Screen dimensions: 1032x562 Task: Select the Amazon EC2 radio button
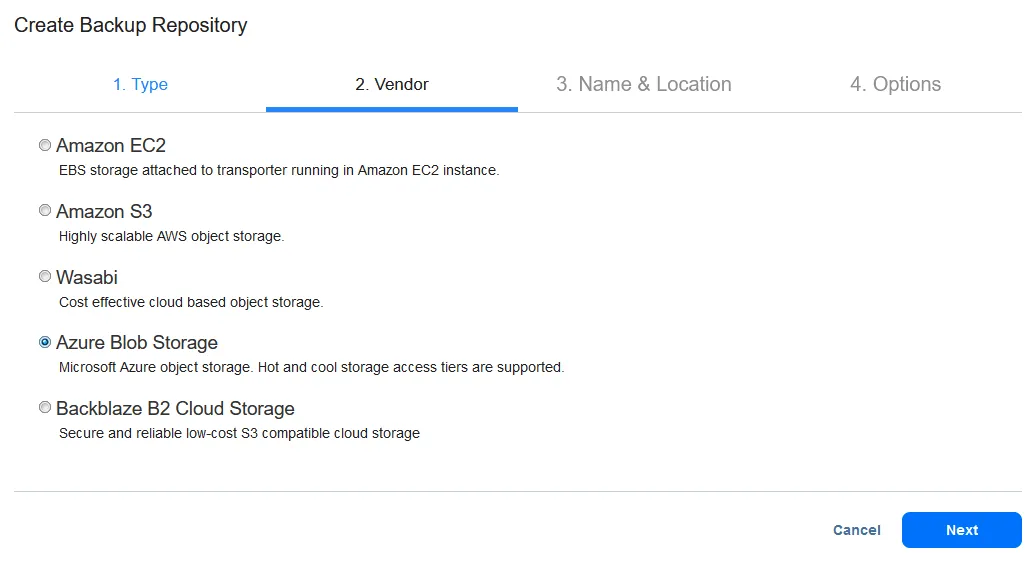click(x=45, y=145)
